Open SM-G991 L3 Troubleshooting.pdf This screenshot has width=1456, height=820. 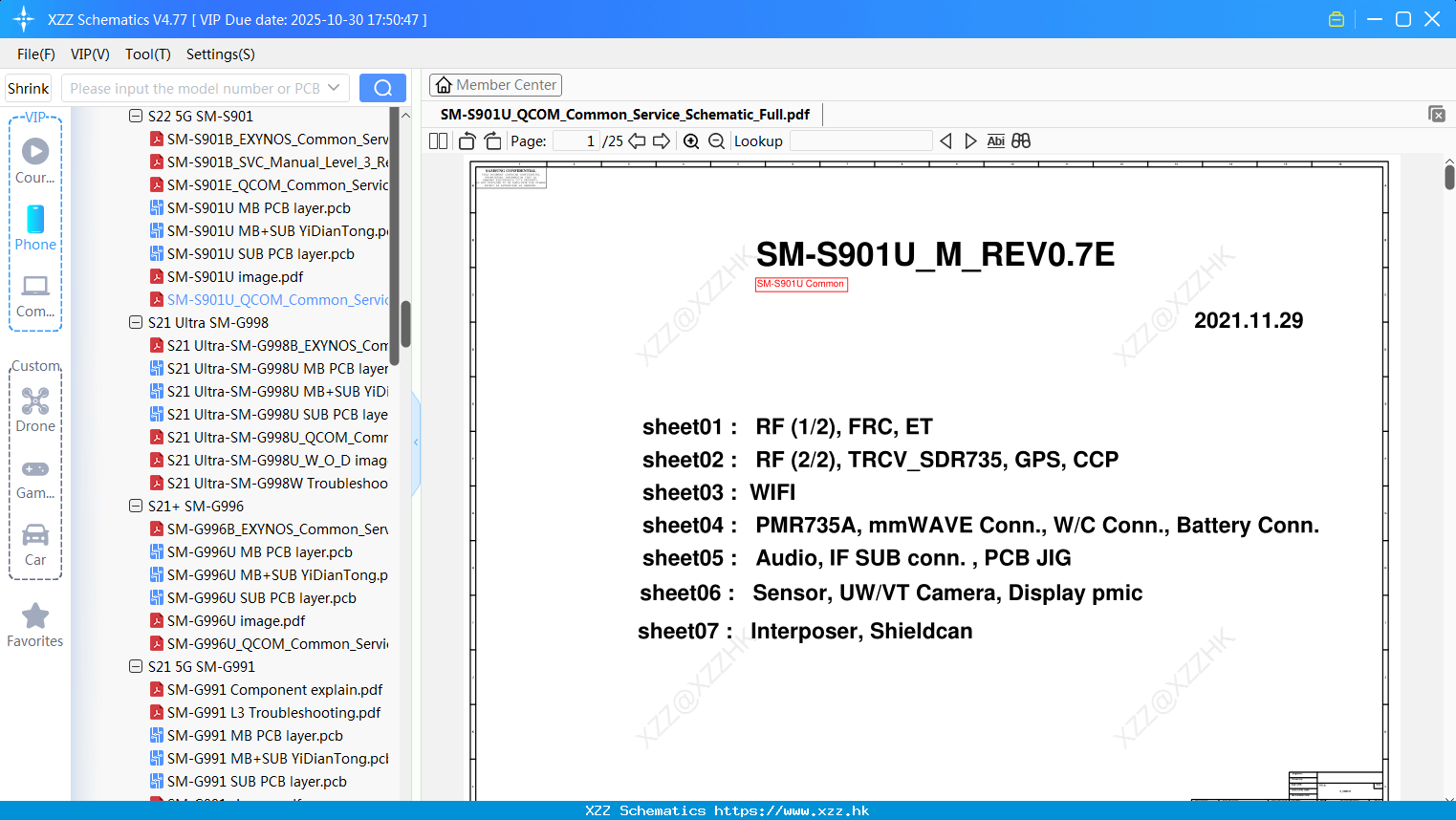(x=266, y=712)
